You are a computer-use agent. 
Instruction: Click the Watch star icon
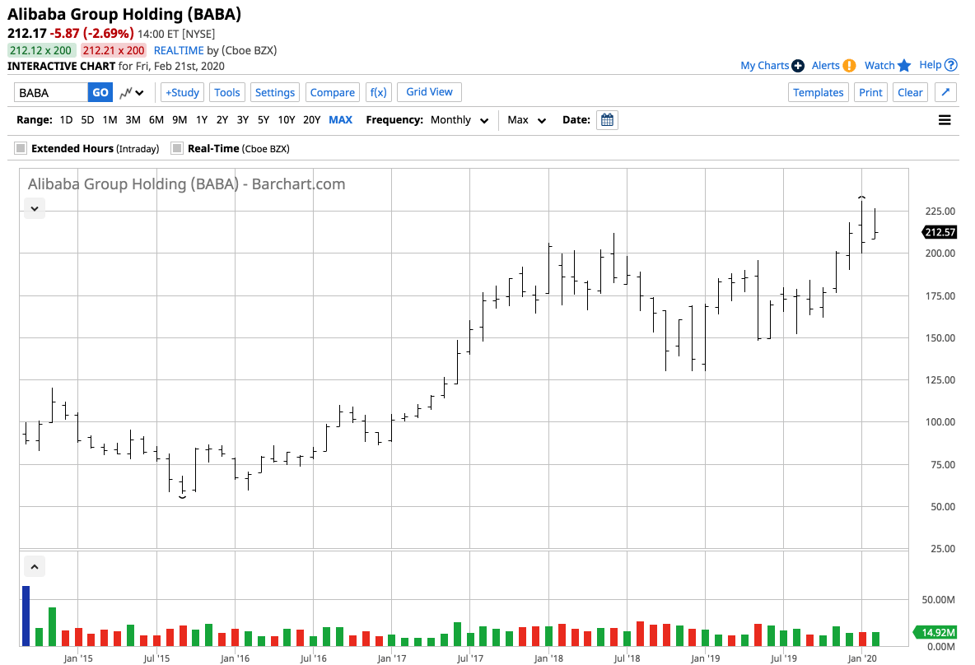pos(904,65)
